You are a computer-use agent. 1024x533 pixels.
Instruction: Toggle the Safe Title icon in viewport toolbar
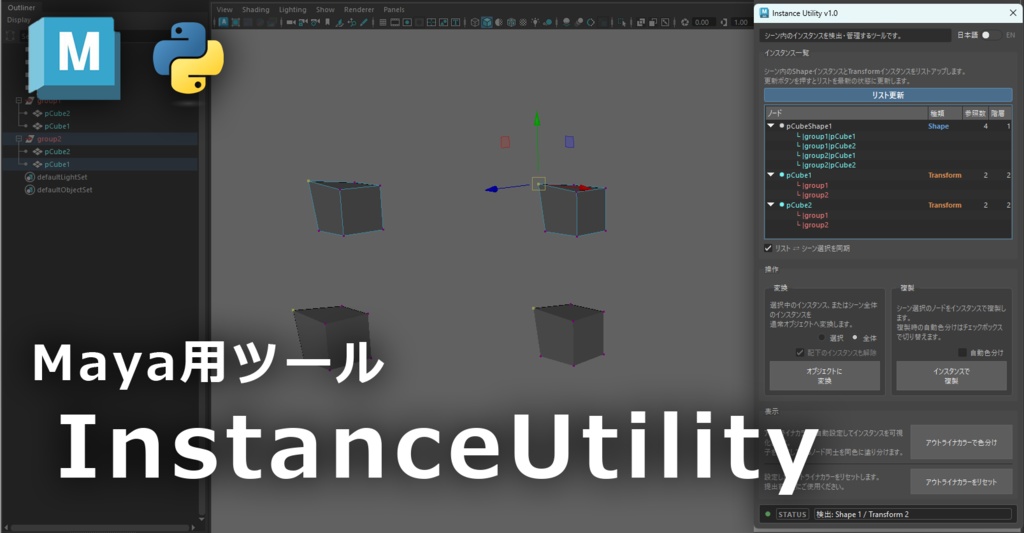456,22
